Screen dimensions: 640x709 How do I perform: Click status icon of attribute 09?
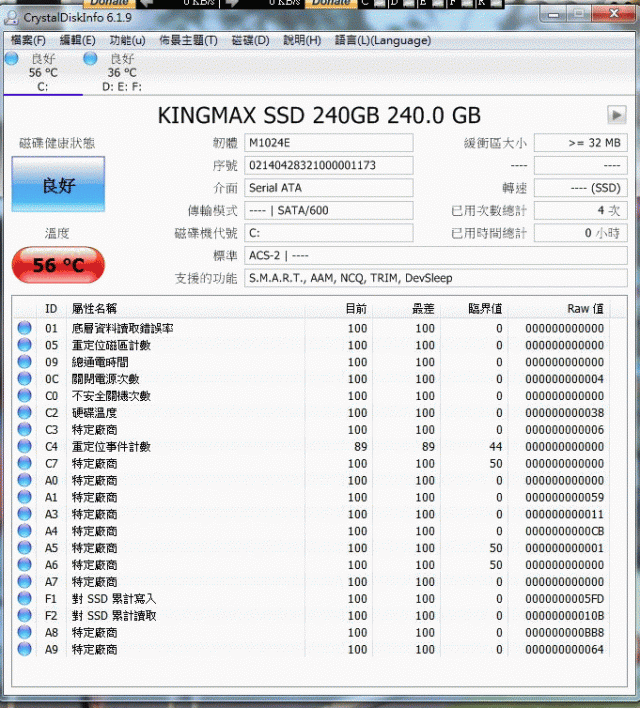pos(24,362)
